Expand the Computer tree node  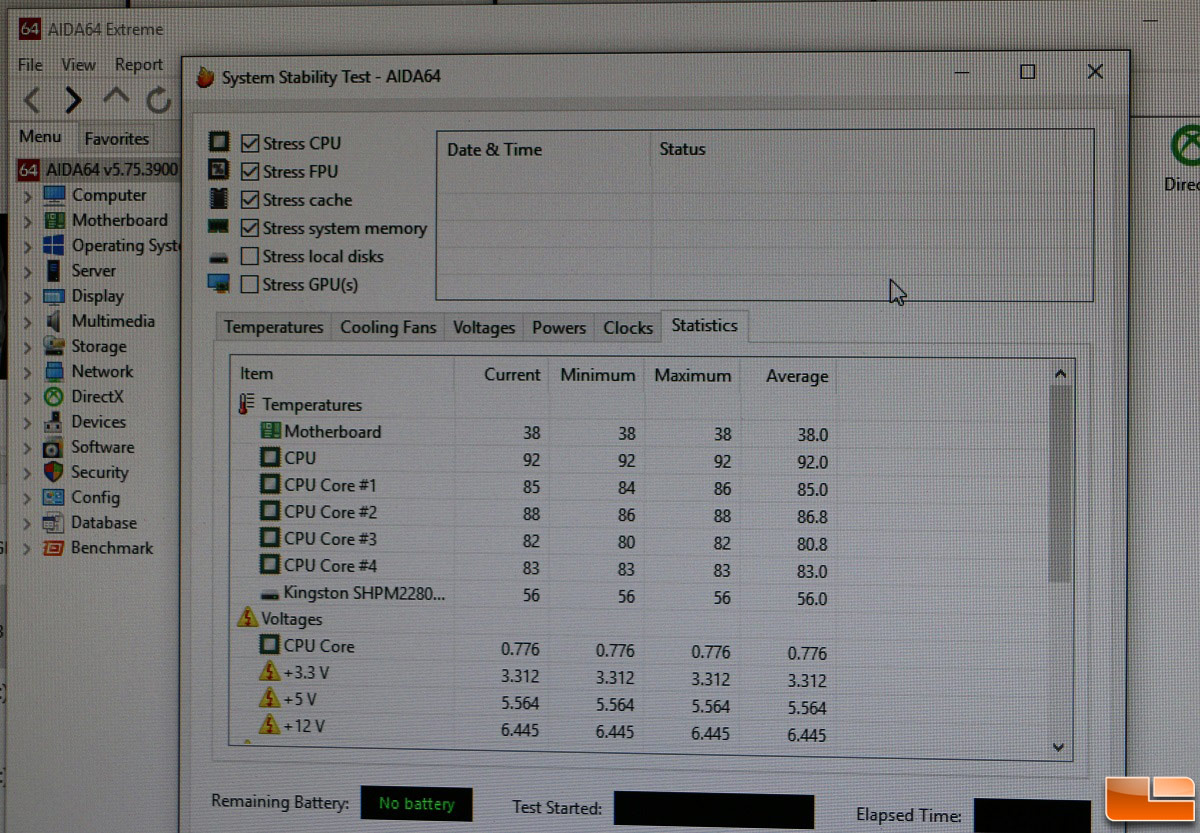click(x=28, y=195)
